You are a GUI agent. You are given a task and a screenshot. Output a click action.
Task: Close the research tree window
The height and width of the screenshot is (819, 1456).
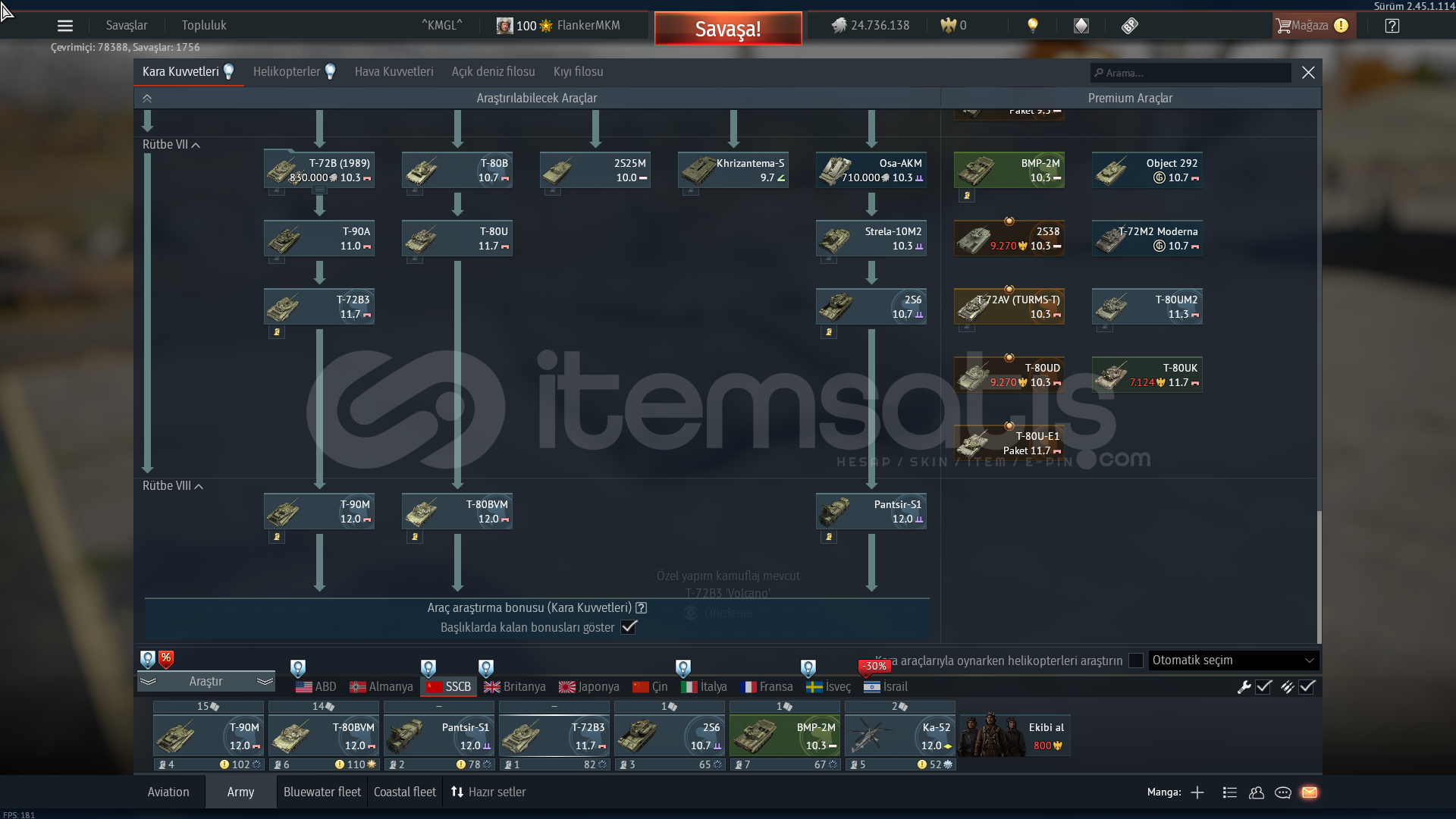[1308, 73]
